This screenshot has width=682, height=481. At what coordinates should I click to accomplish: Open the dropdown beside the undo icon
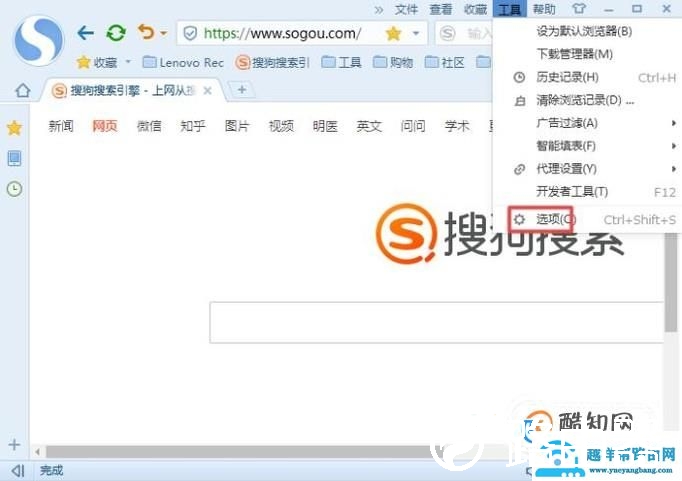pyautogui.click(x=164, y=33)
